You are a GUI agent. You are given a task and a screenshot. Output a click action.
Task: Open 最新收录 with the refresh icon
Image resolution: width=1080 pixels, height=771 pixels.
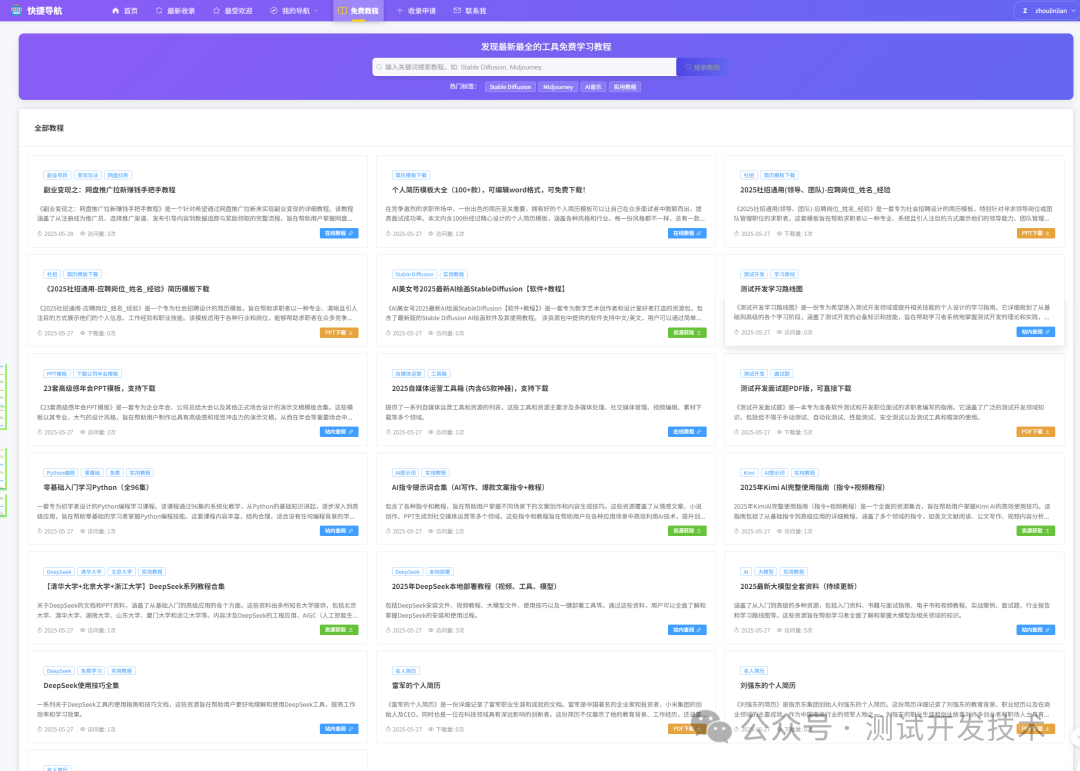(x=160, y=10)
